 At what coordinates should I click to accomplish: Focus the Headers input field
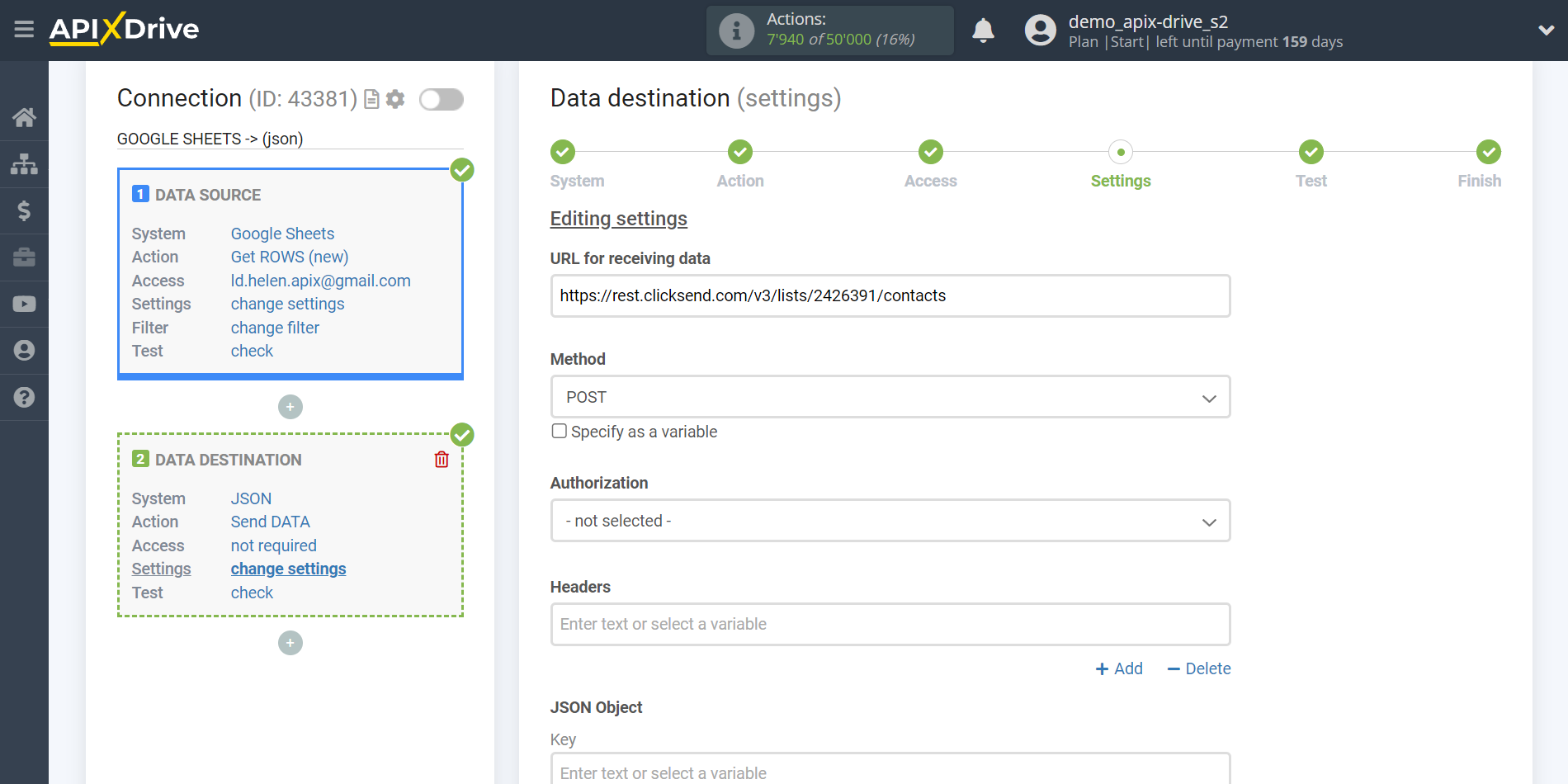pos(890,624)
